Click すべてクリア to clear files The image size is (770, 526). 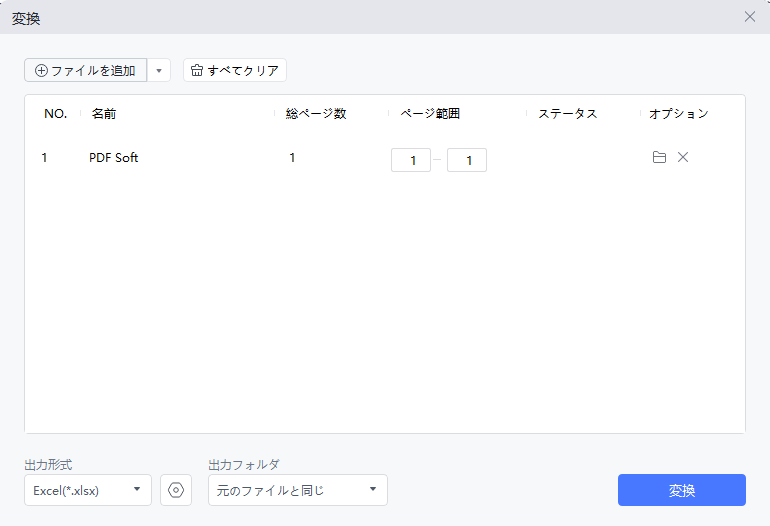click(x=235, y=70)
